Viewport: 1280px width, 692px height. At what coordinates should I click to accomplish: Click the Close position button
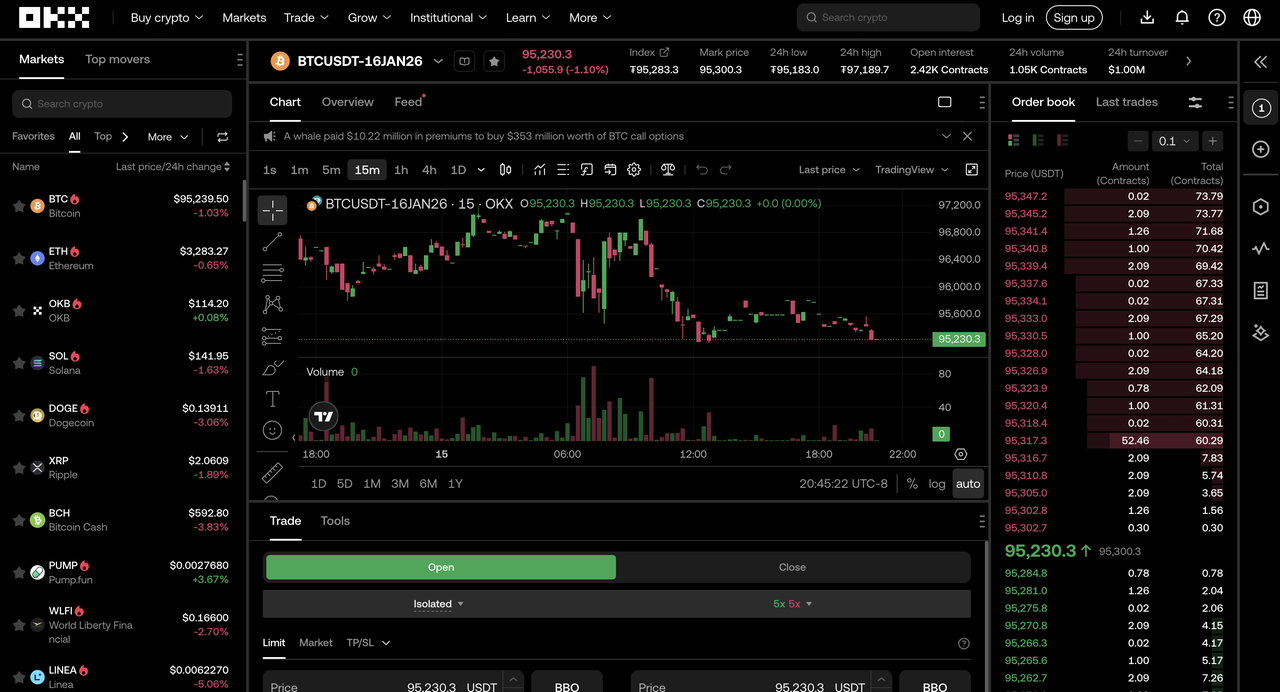[792, 567]
